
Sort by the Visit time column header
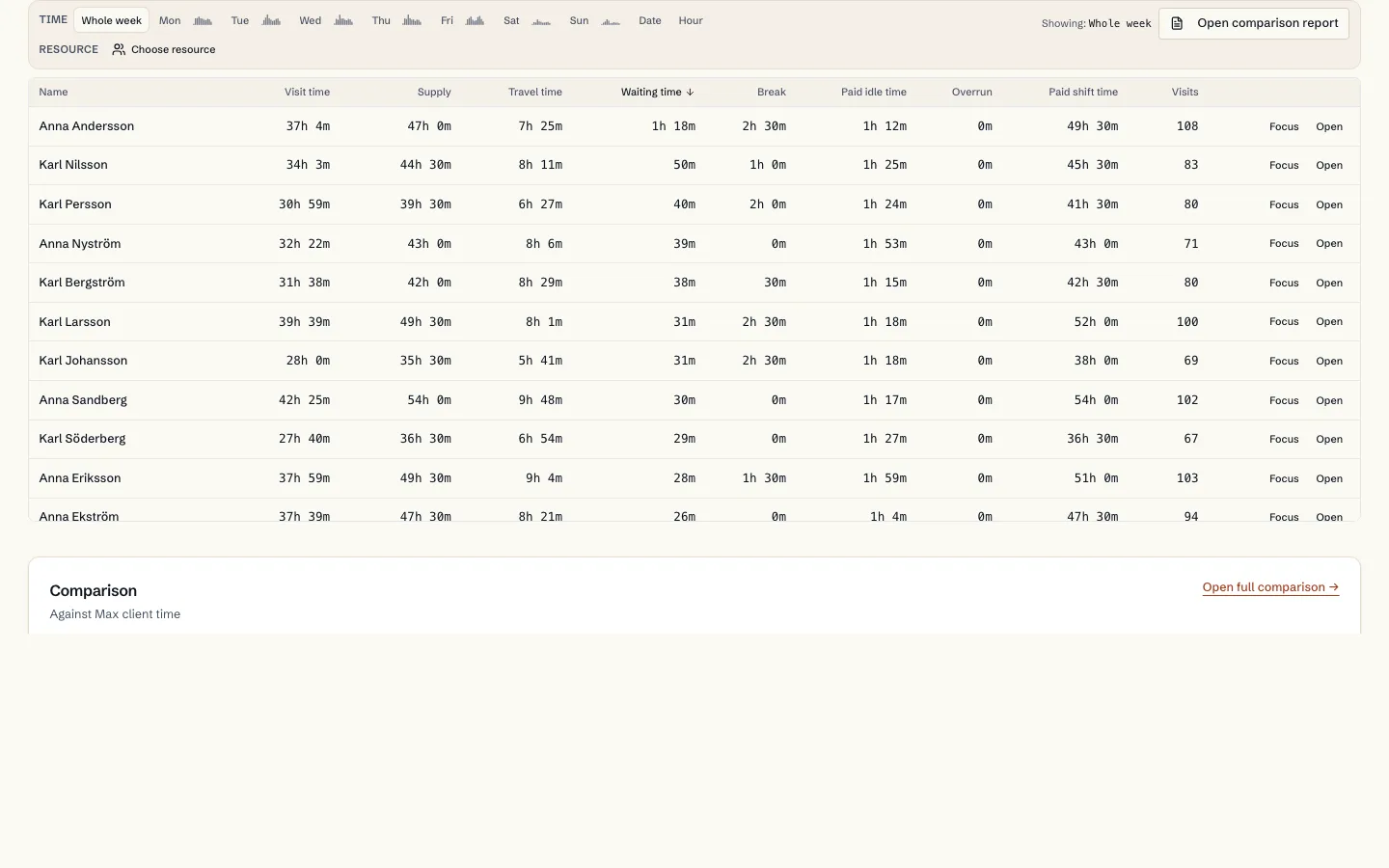pyautogui.click(x=307, y=93)
